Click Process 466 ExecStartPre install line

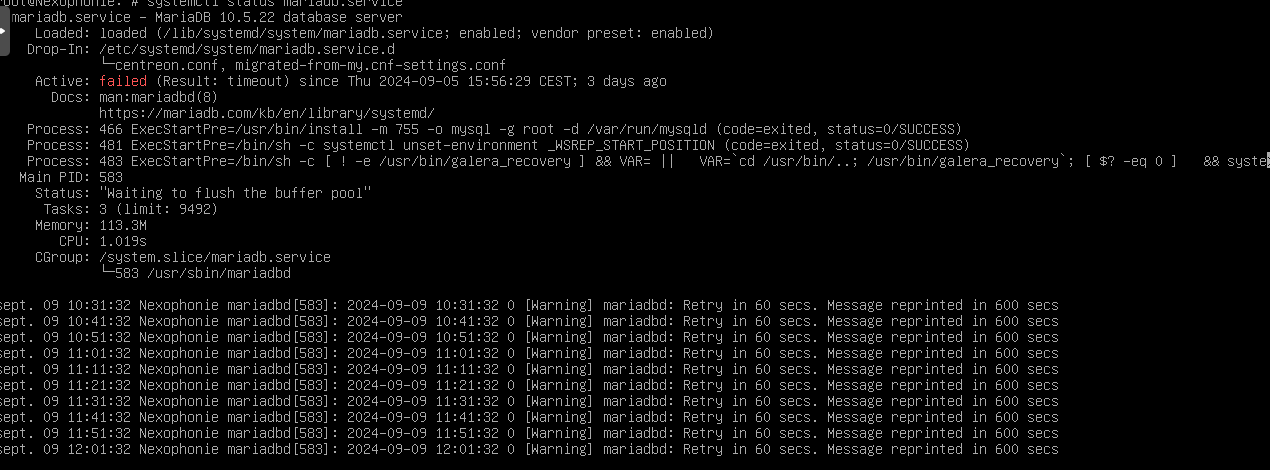pyautogui.click(x=494, y=129)
